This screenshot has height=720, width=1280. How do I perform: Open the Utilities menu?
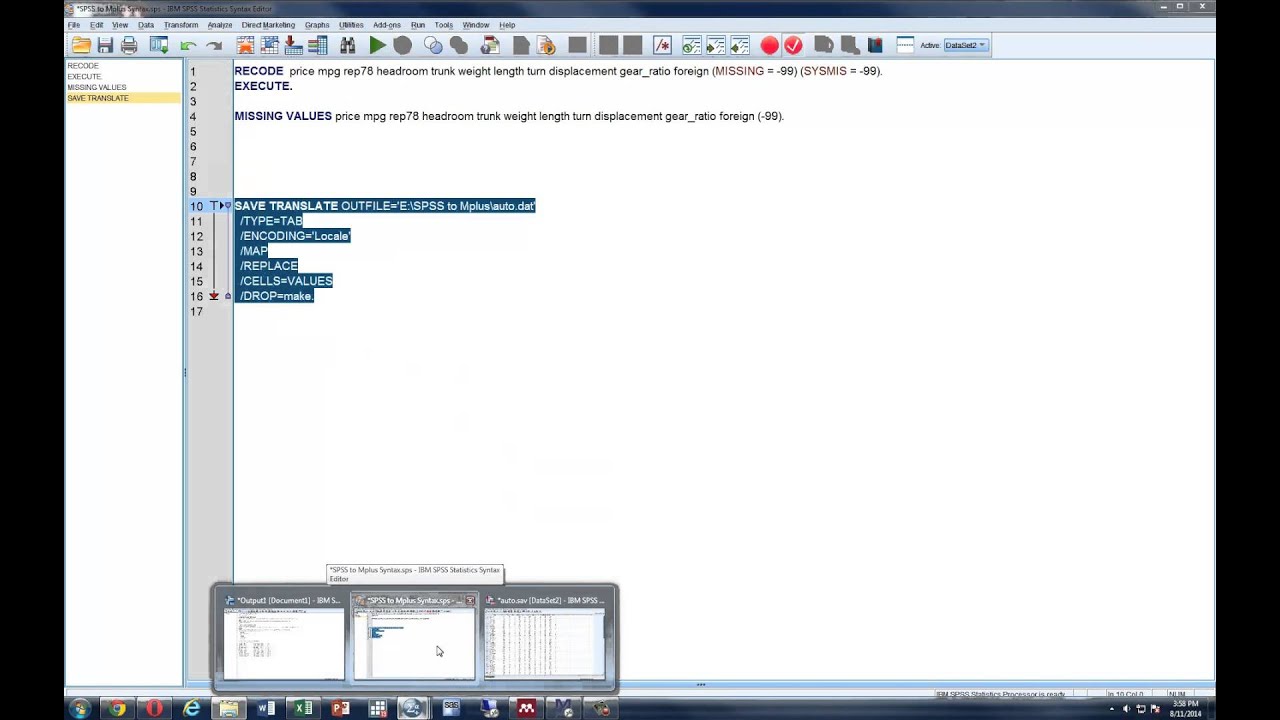coord(351,25)
